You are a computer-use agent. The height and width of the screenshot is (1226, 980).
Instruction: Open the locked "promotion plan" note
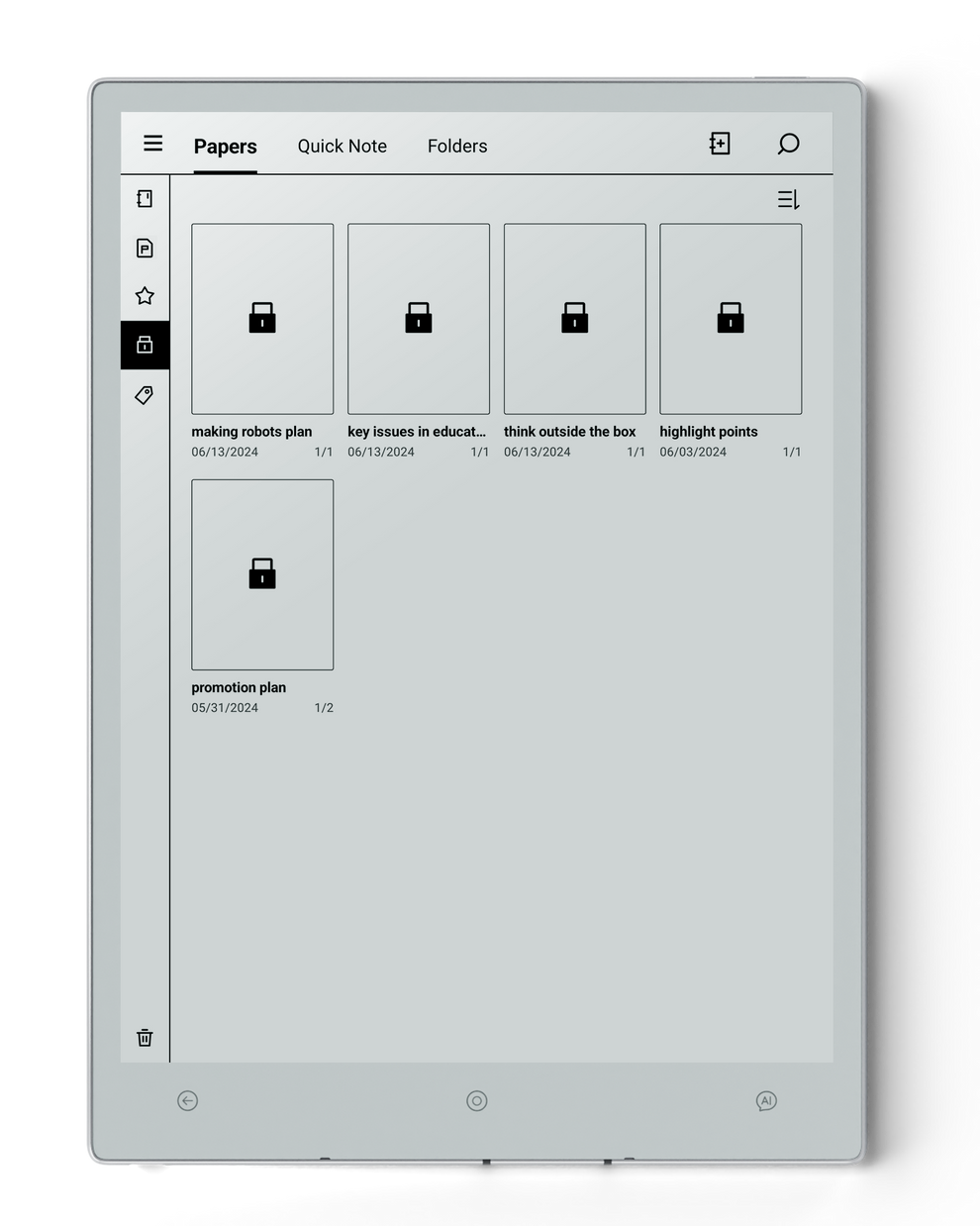(262, 574)
